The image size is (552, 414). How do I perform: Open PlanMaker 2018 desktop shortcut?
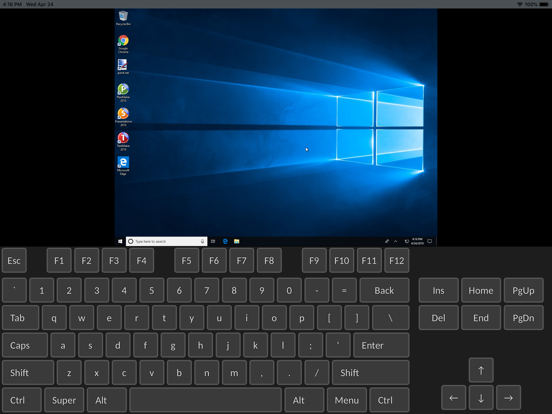[123, 93]
